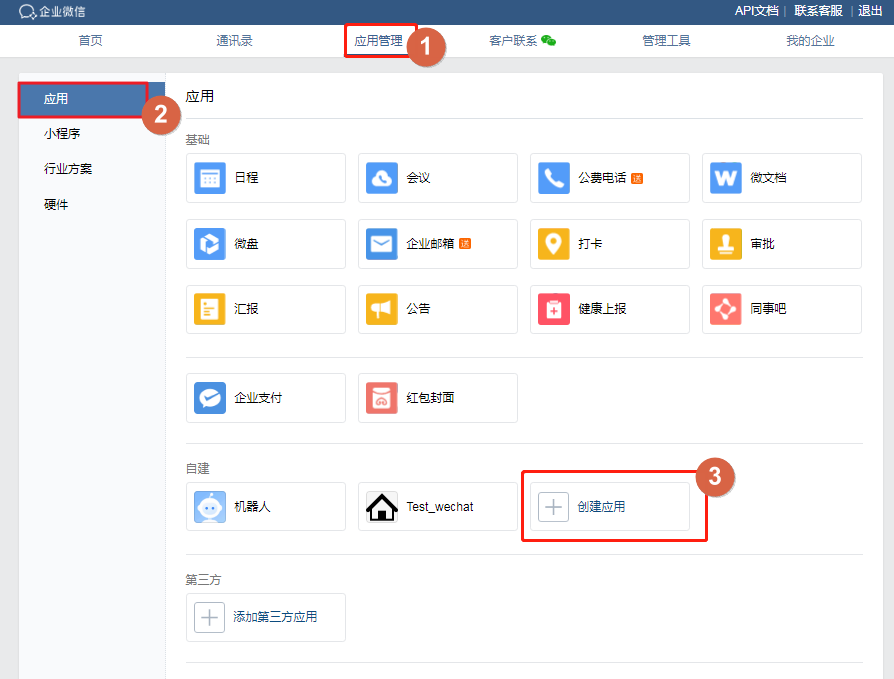The width and height of the screenshot is (894, 679).
Task: Click the 健康上报 app name
Action: [602, 309]
